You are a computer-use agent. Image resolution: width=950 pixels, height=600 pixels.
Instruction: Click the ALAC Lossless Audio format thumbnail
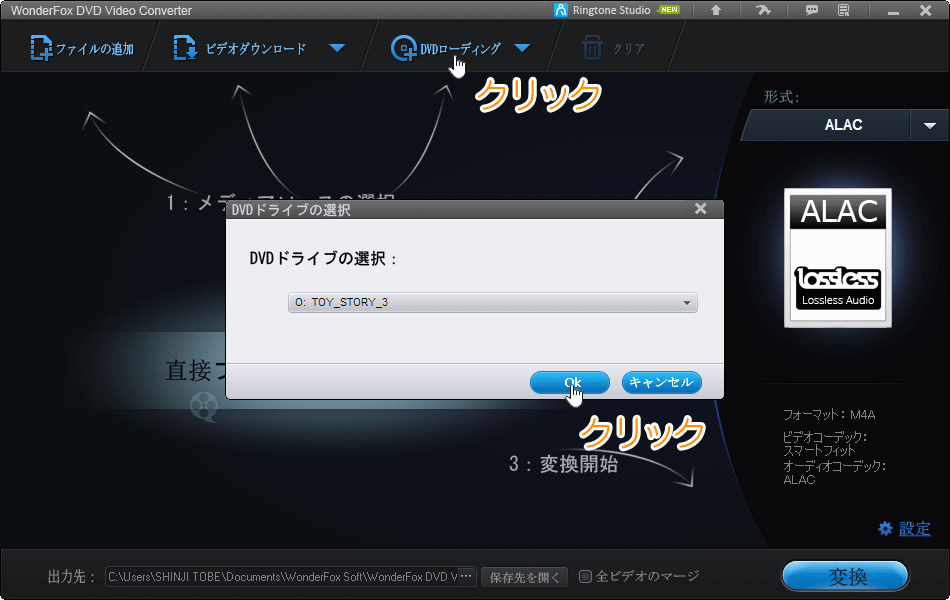[838, 258]
